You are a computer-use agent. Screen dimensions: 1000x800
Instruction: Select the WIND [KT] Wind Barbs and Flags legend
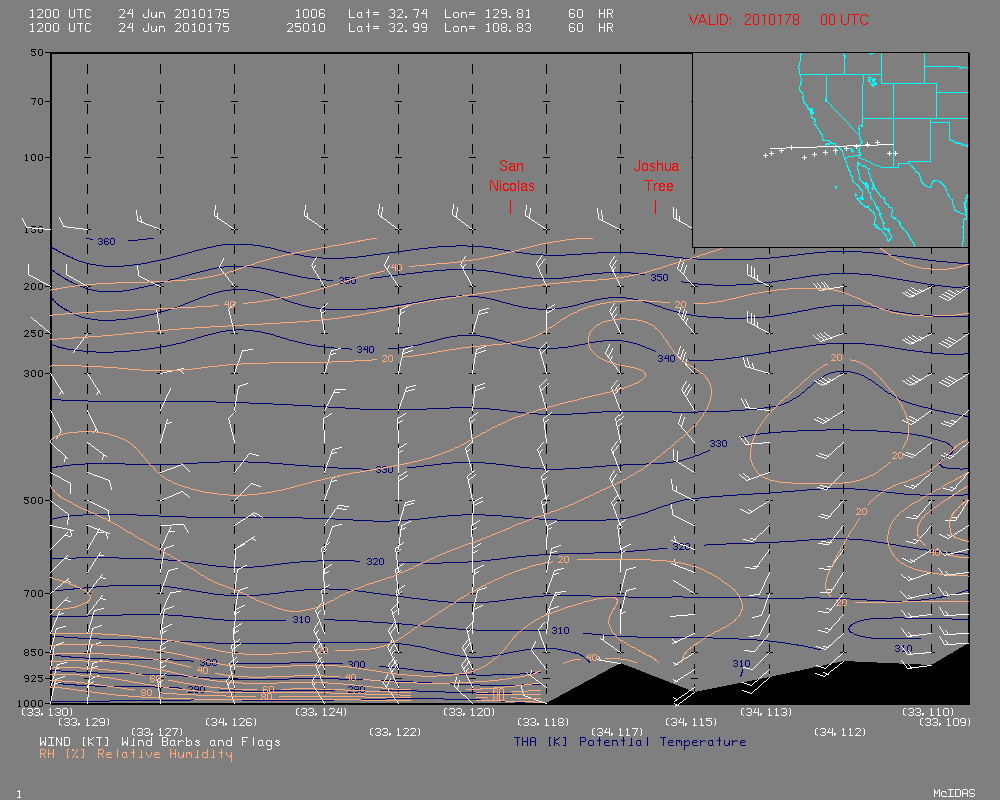(159, 742)
